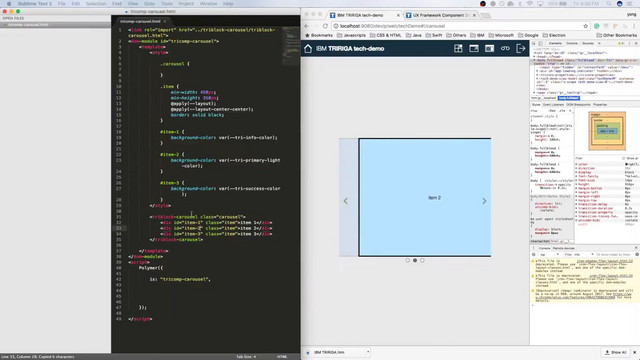Select the first carousel dot indicator
The height and width of the screenshot is (360, 640).
click(407, 260)
